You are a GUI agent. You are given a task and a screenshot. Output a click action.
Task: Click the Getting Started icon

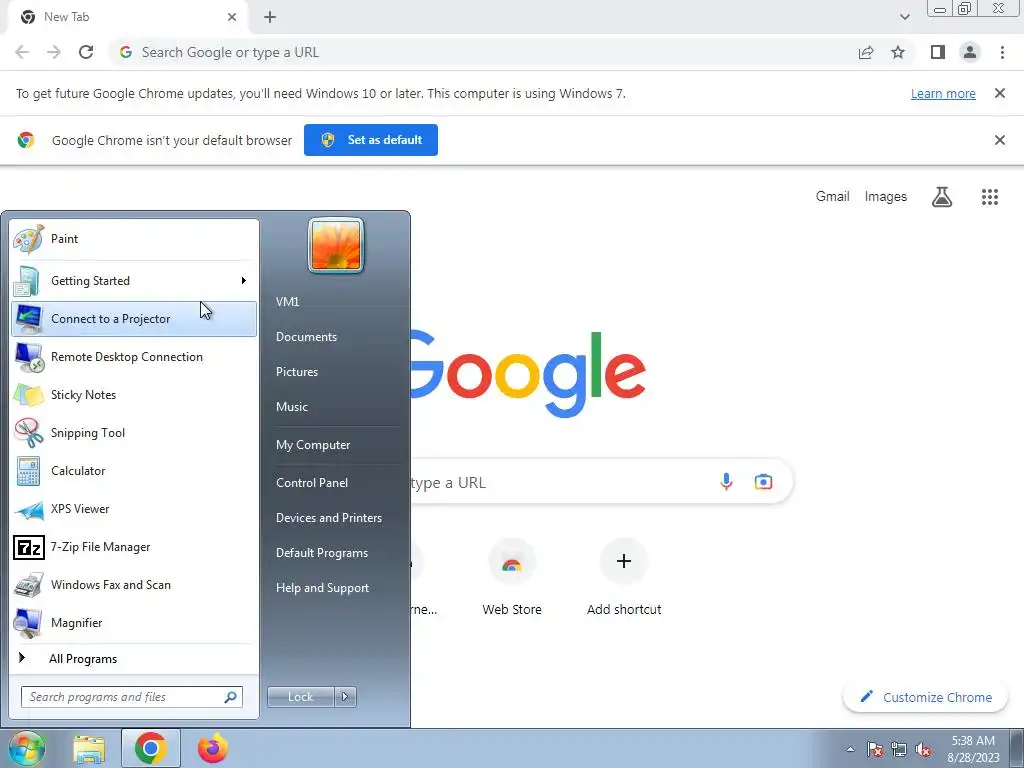(x=27, y=281)
